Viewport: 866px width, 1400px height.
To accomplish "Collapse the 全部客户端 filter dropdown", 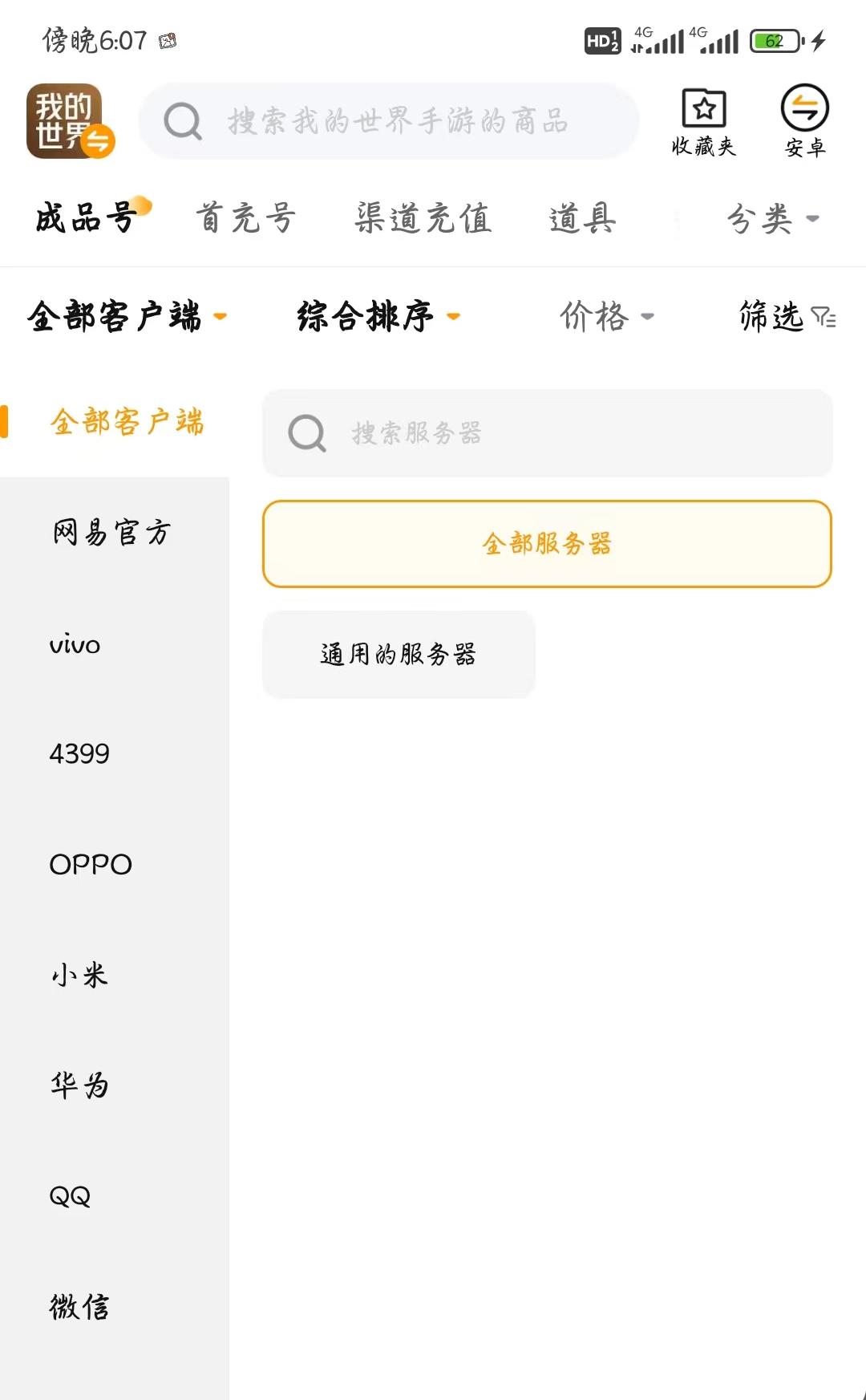I will pyautogui.click(x=127, y=316).
